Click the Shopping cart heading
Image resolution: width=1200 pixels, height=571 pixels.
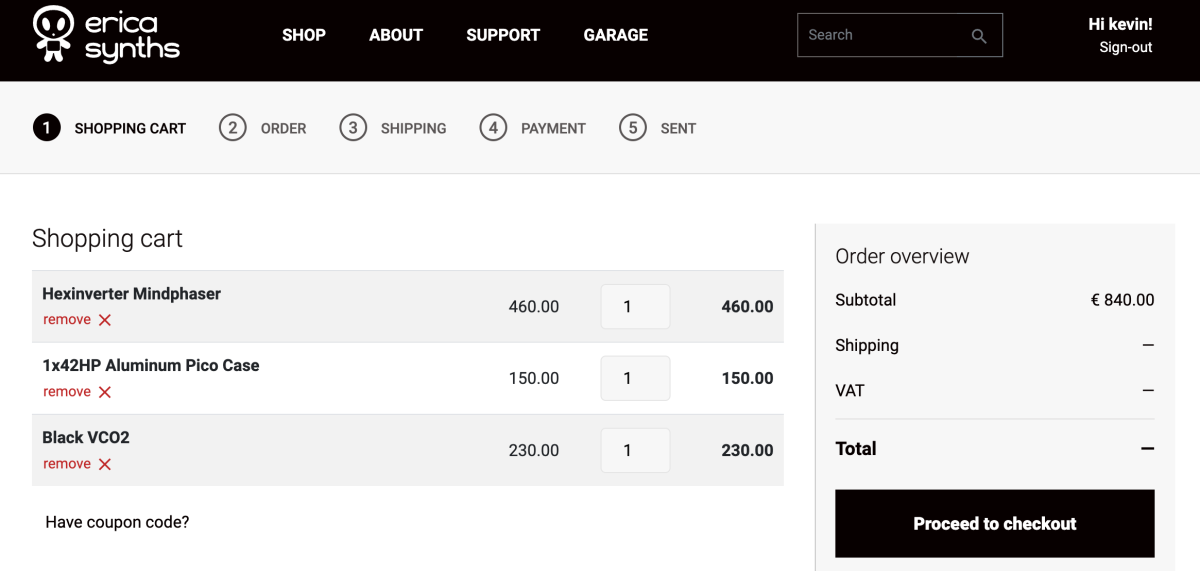(107, 239)
